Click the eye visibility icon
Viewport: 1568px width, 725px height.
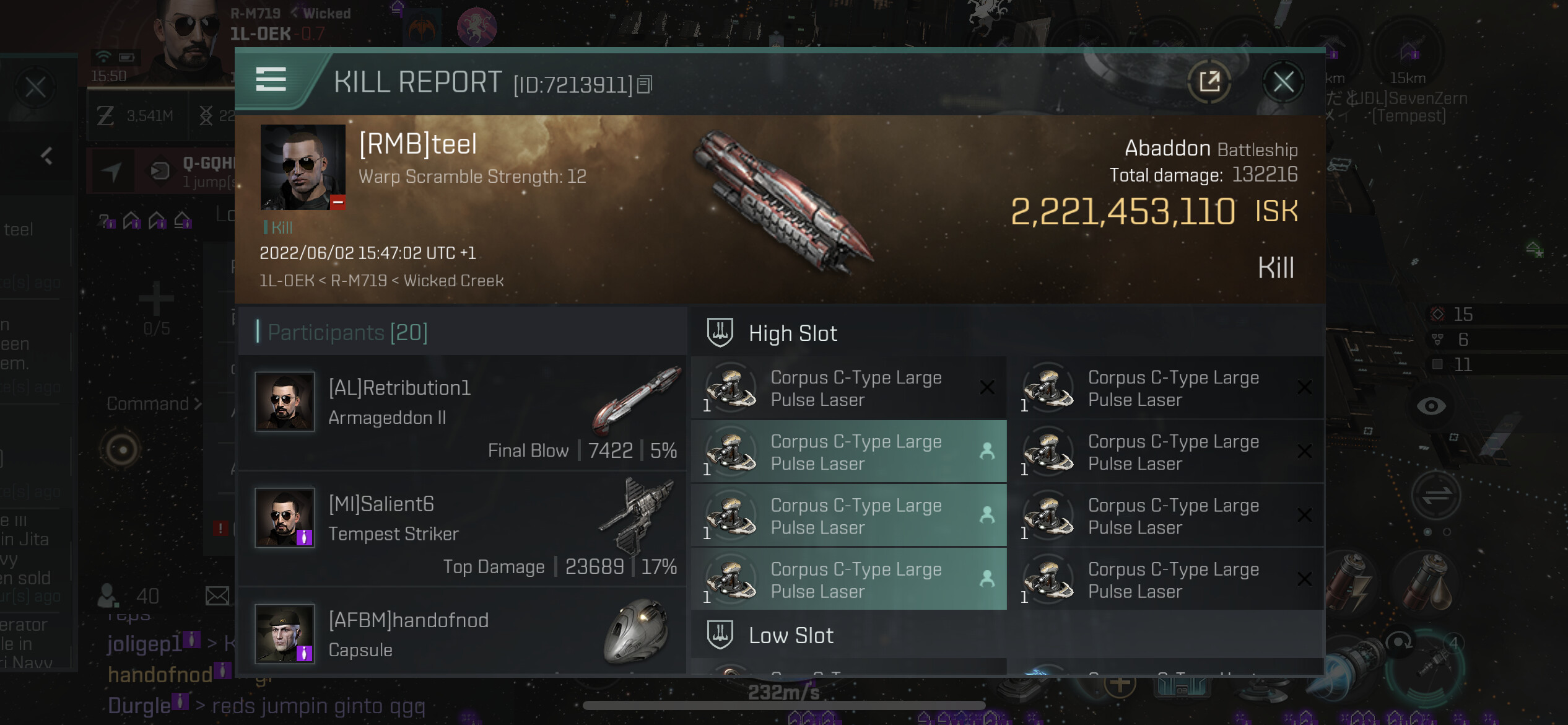[x=1431, y=406]
